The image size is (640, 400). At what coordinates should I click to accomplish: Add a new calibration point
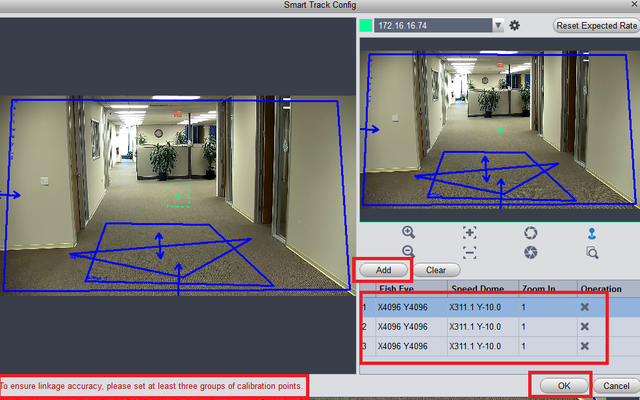[x=383, y=270]
